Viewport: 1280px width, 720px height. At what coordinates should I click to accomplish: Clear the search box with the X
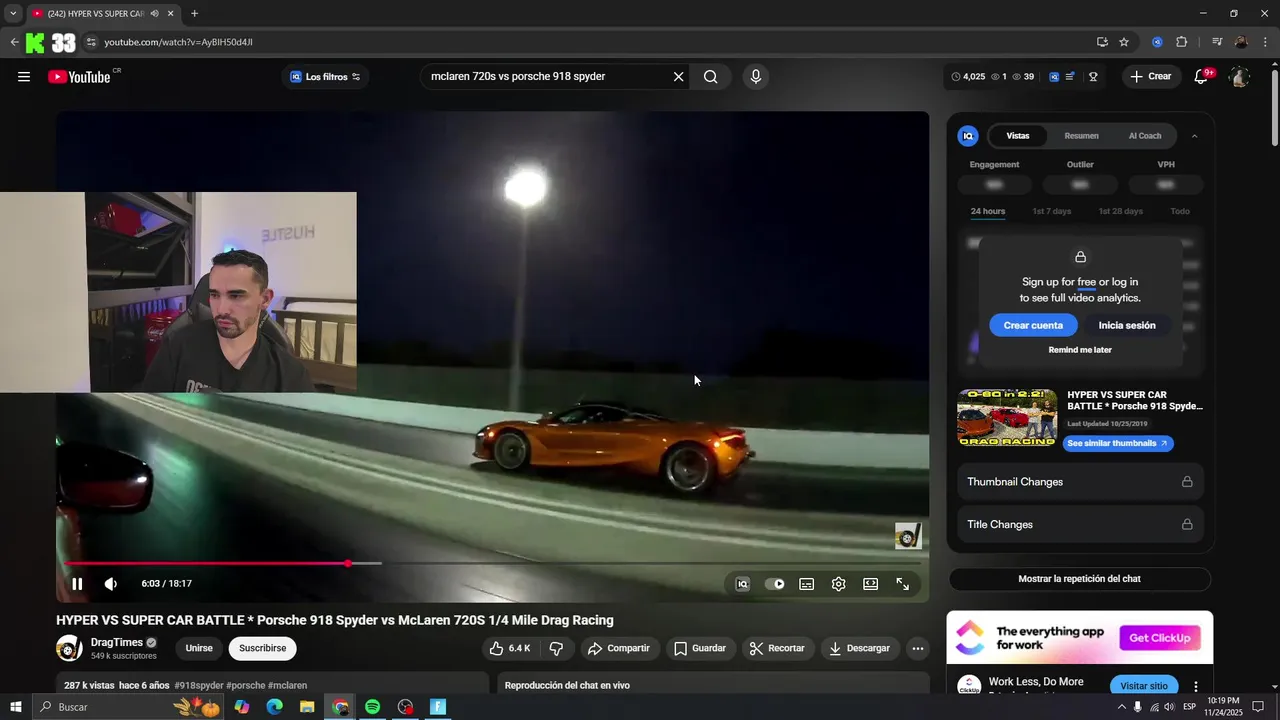(x=678, y=77)
